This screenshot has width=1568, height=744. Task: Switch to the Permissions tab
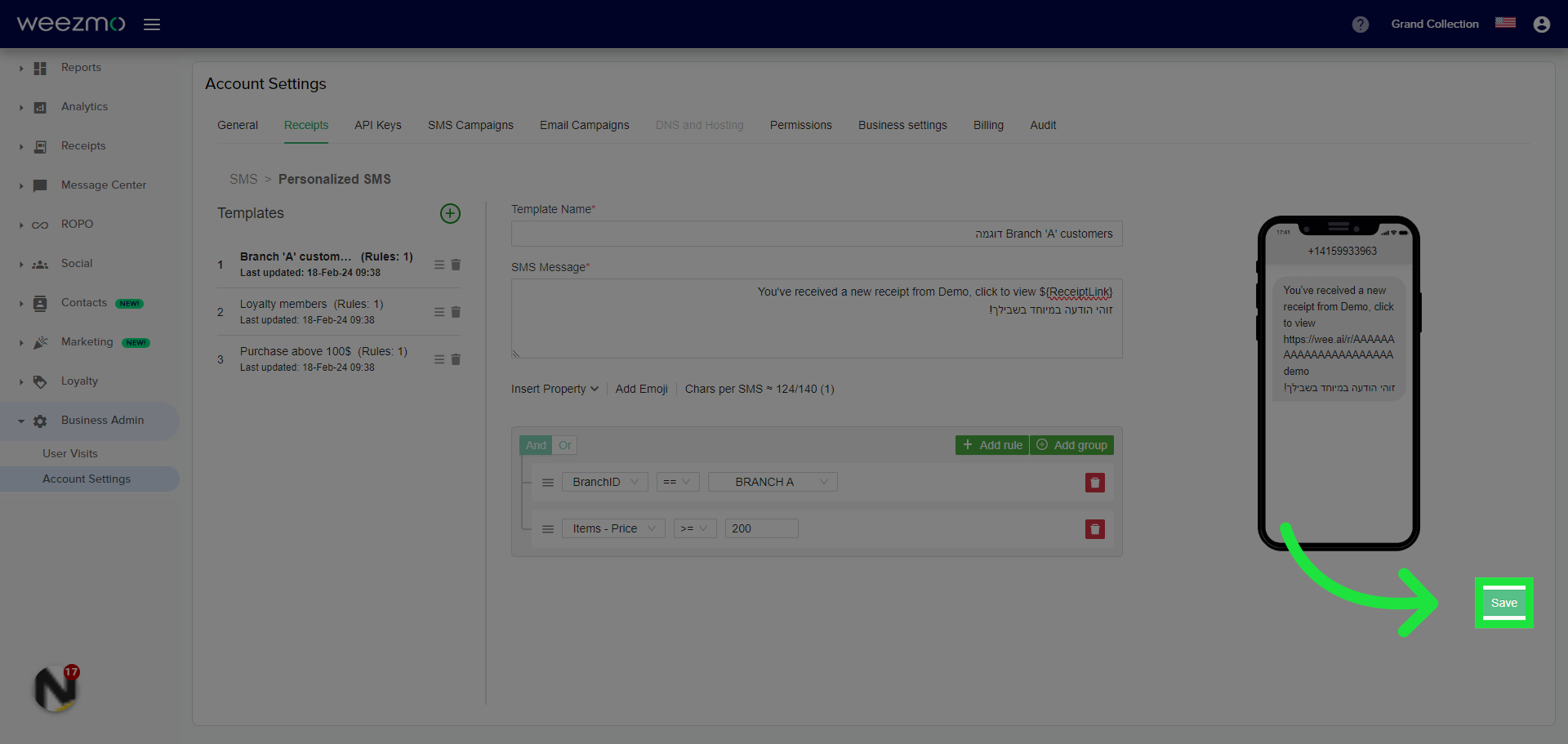(801, 125)
